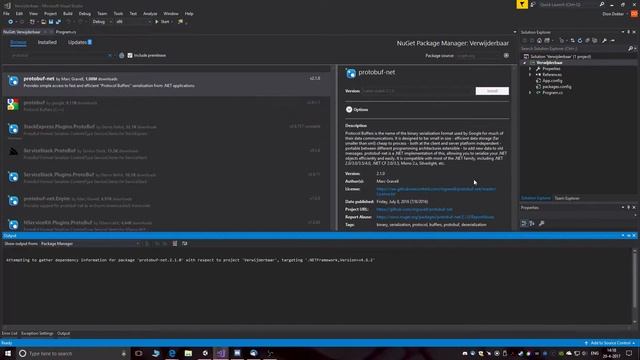640x360 pixels.
Task: Open the Exception Settings tab
Action: [x=37, y=333]
